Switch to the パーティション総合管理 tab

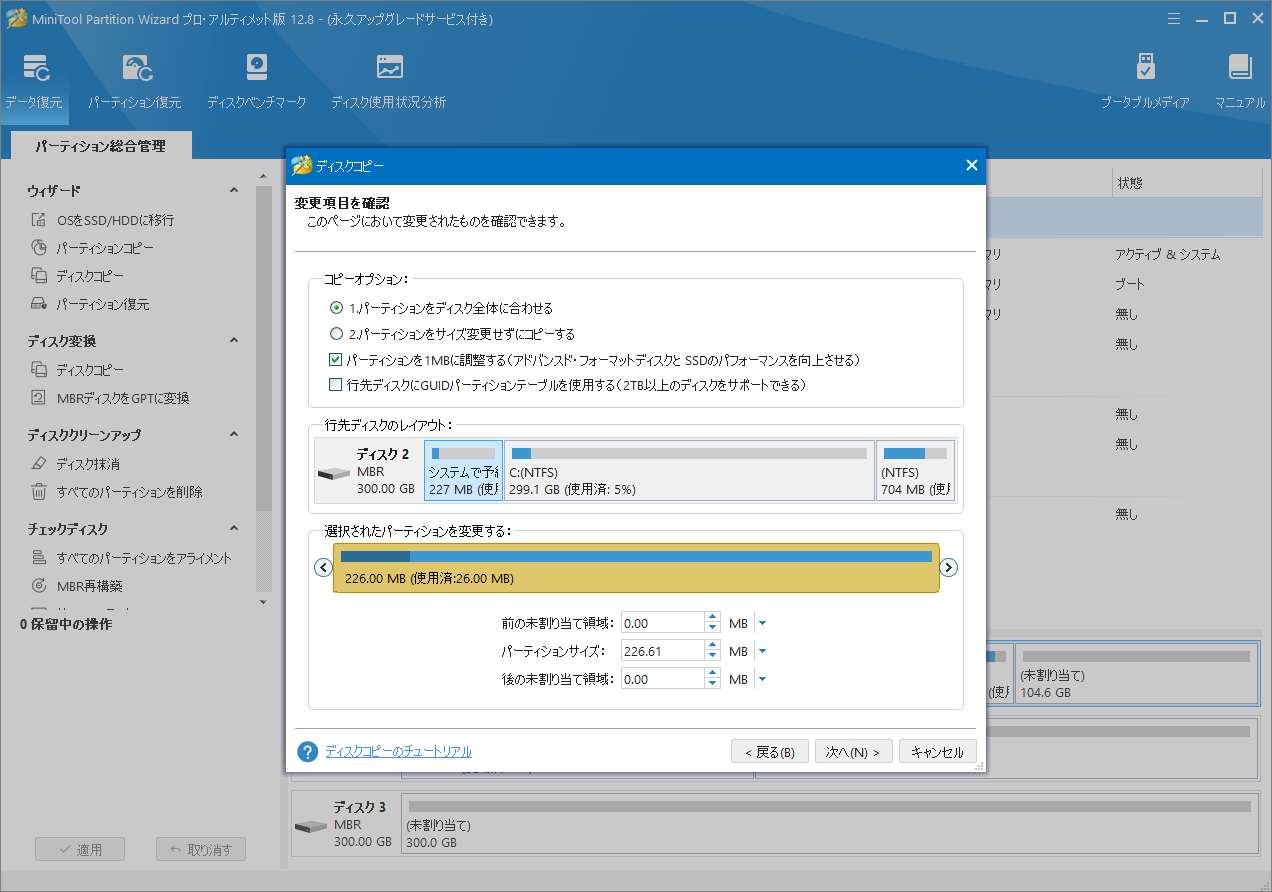[x=101, y=146]
